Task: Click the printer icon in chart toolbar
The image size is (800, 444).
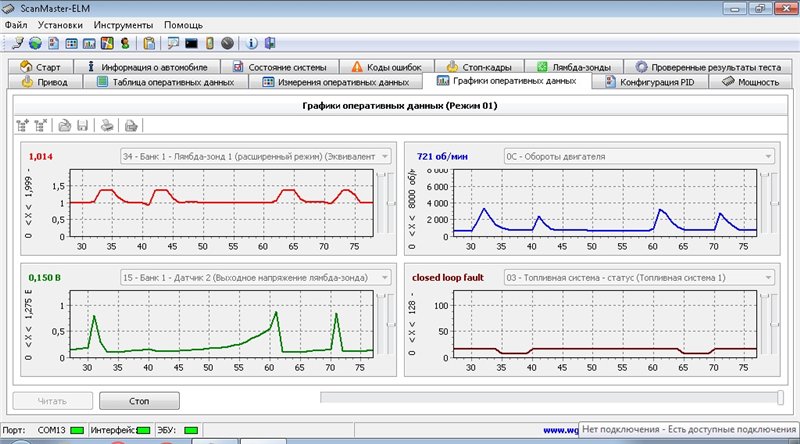Action: point(107,125)
